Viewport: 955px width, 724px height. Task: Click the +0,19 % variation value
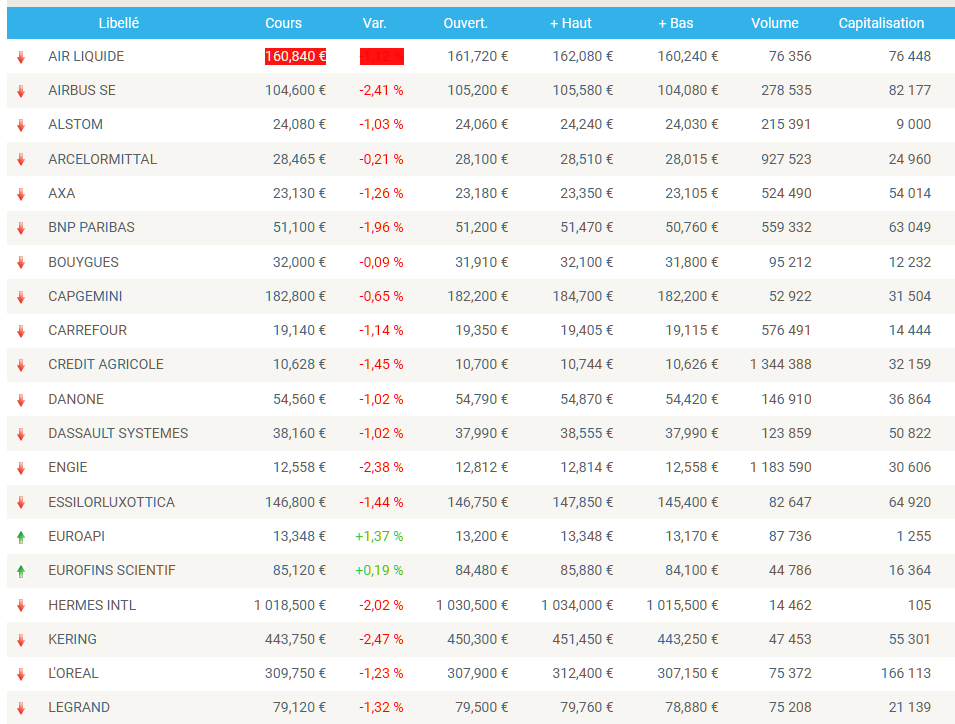pyautogui.click(x=379, y=570)
